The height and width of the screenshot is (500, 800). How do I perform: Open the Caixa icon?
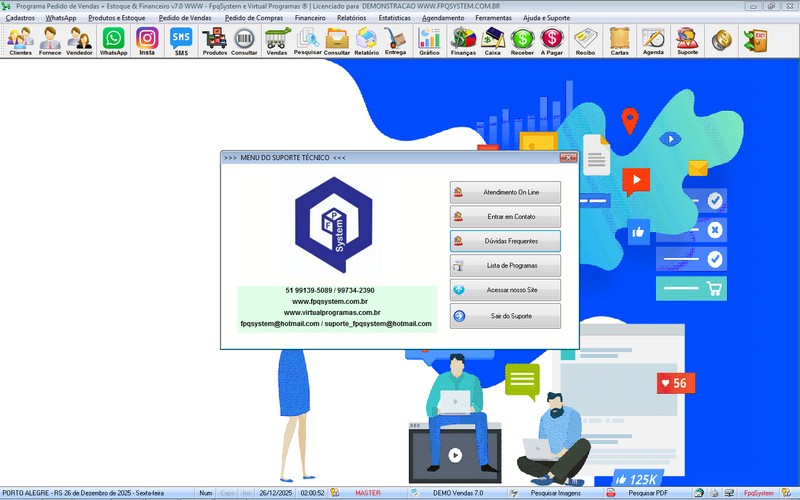click(492, 41)
